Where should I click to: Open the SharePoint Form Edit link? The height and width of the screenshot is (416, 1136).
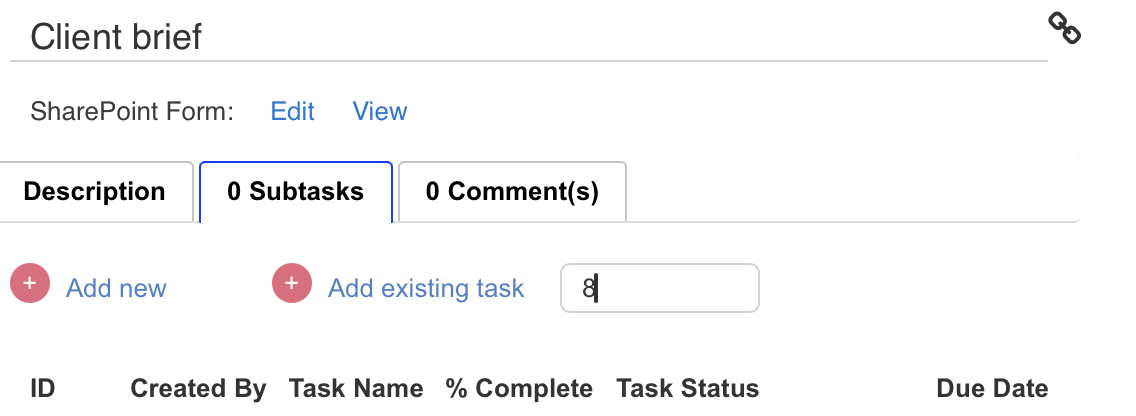point(292,111)
